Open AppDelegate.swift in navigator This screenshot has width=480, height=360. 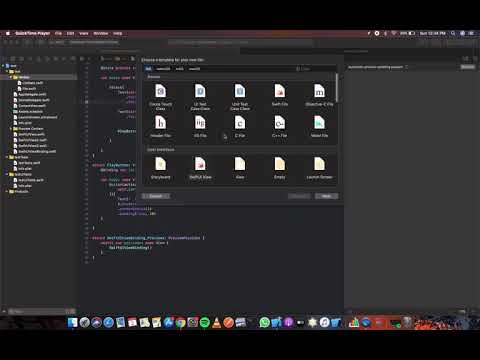pos(29,94)
